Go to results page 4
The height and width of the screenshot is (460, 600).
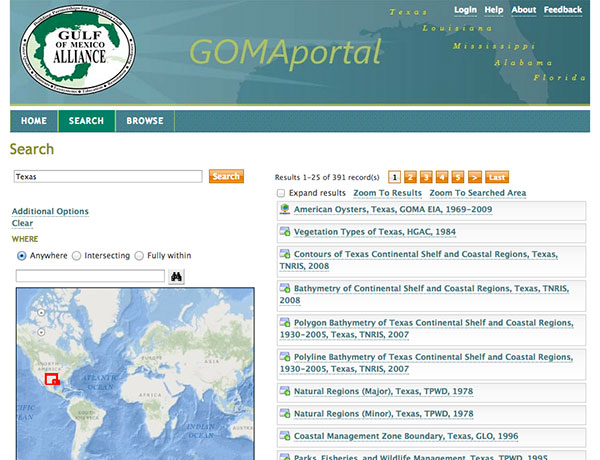click(442, 177)
